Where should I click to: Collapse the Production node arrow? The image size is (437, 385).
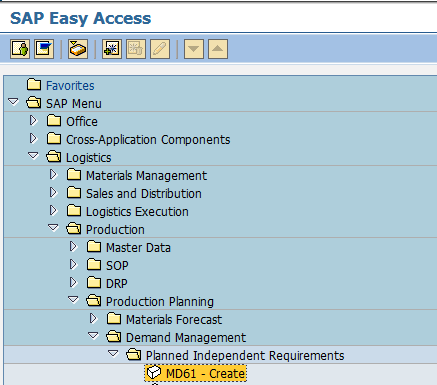point(53,227)
